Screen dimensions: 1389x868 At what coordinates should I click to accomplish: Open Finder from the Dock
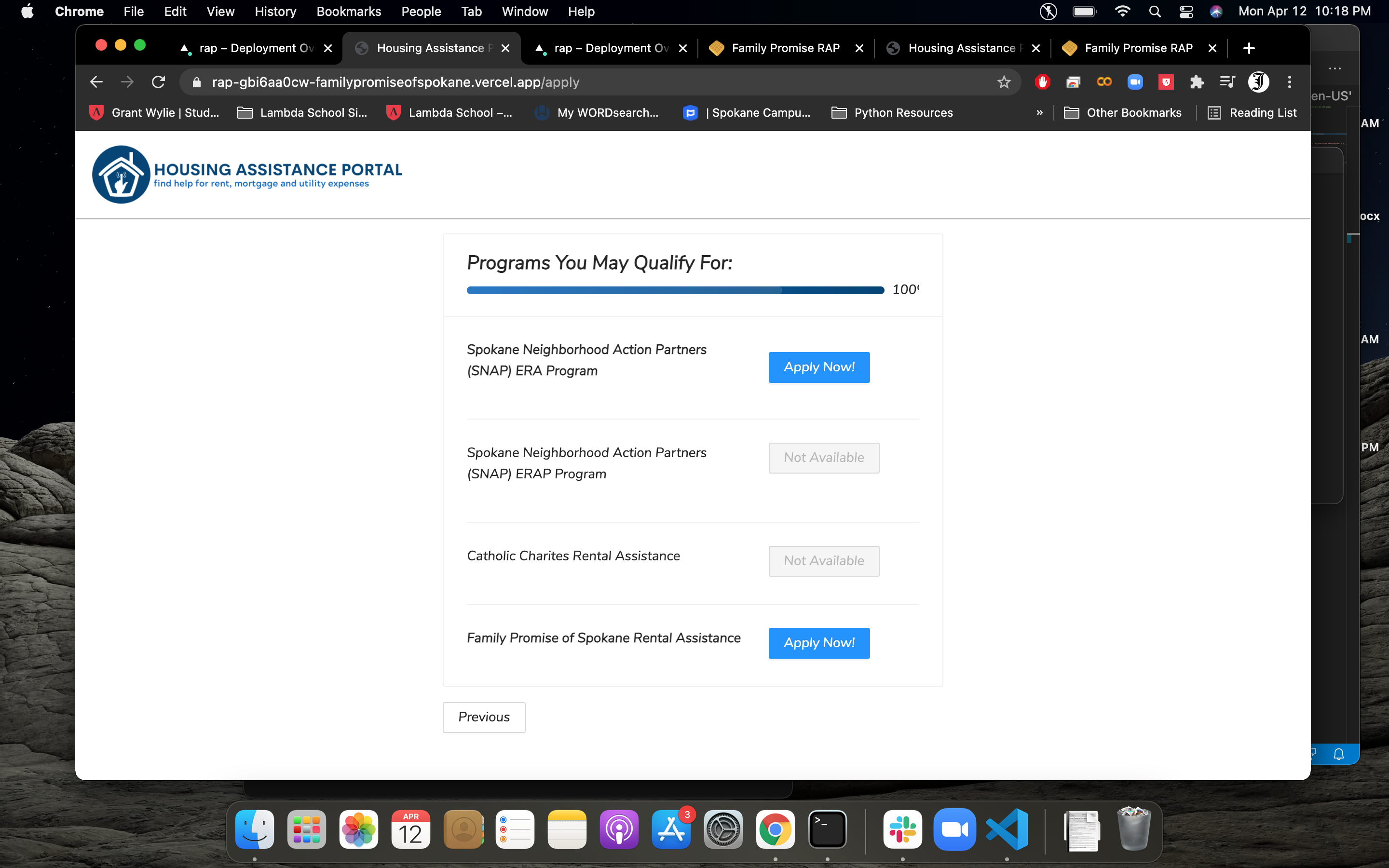(254, 829)
